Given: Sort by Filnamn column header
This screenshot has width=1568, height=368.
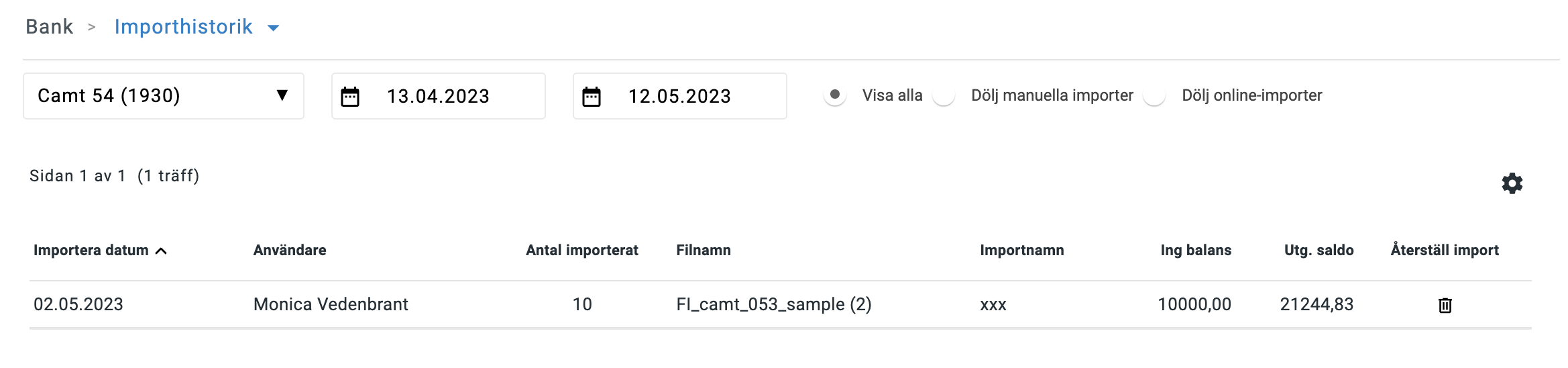Looking at the screenshot, I should [704, 250].
